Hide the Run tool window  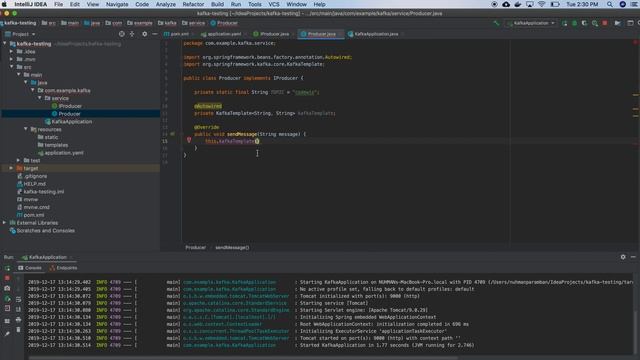(633, 257)
